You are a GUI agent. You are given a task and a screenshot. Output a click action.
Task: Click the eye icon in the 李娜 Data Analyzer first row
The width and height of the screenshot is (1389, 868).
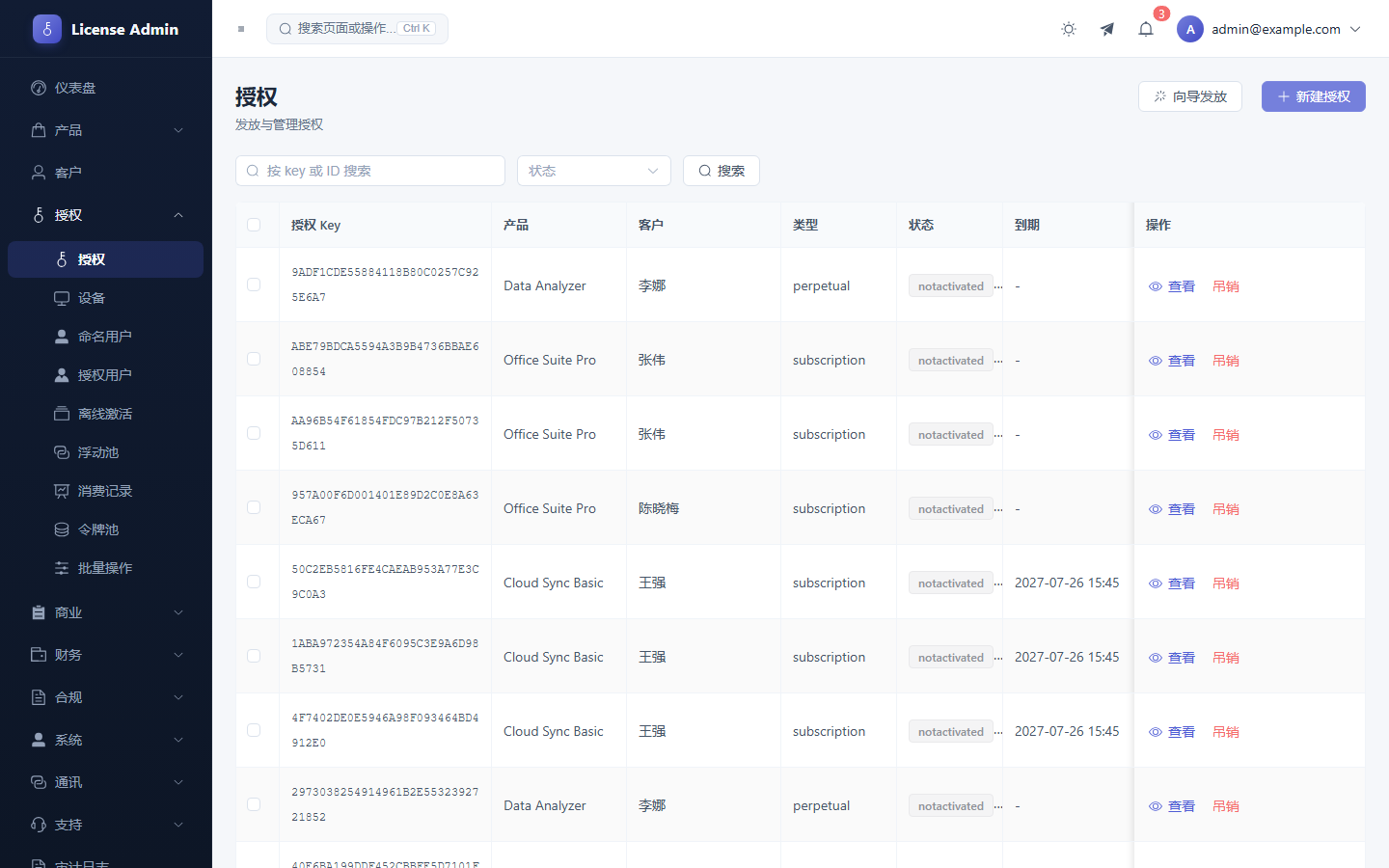tap(1156, 286)
